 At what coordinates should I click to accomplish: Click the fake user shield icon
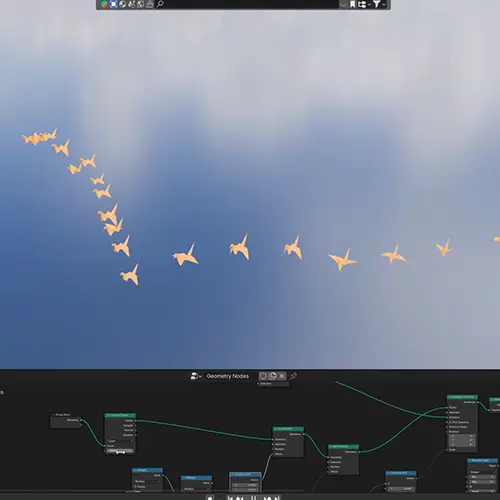263,376
